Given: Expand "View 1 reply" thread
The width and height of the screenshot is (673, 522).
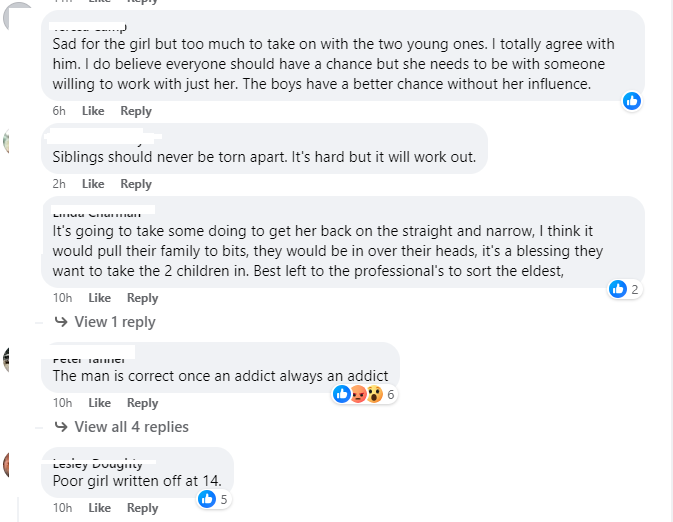Looking at the screenshot, I should (114, 322).
